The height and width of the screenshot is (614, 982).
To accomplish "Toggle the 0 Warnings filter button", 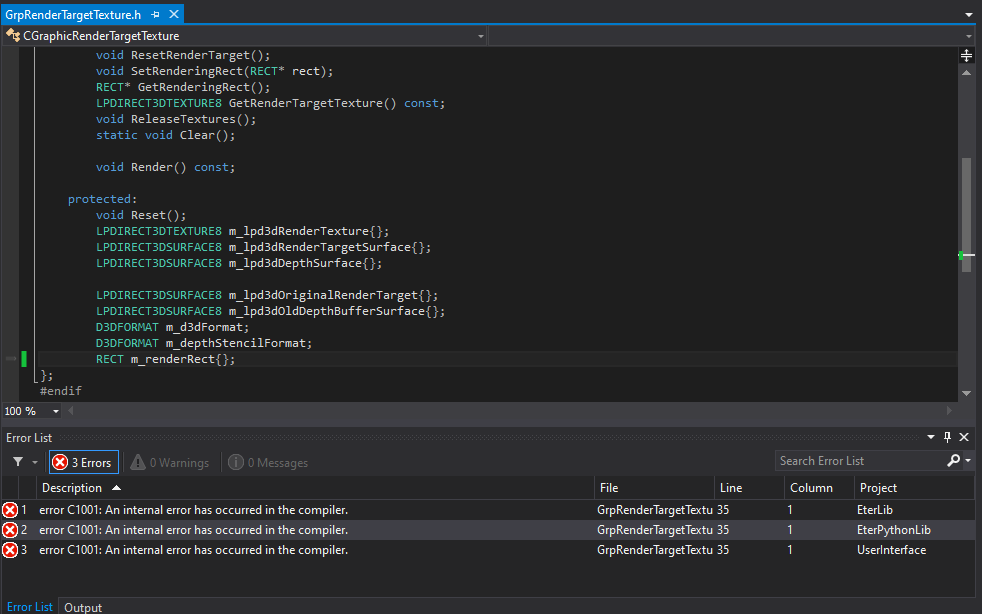I will (170, 462).
